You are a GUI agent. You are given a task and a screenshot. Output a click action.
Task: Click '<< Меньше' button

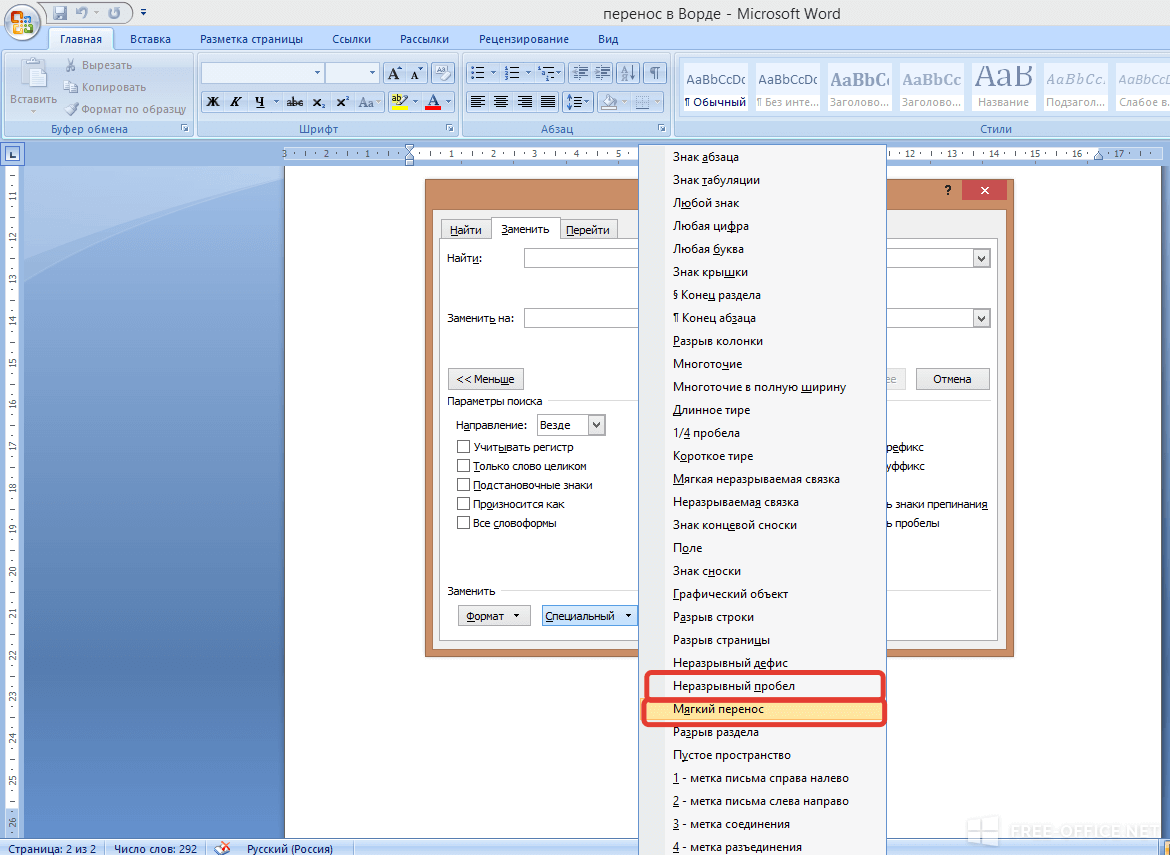pos(486,379)
